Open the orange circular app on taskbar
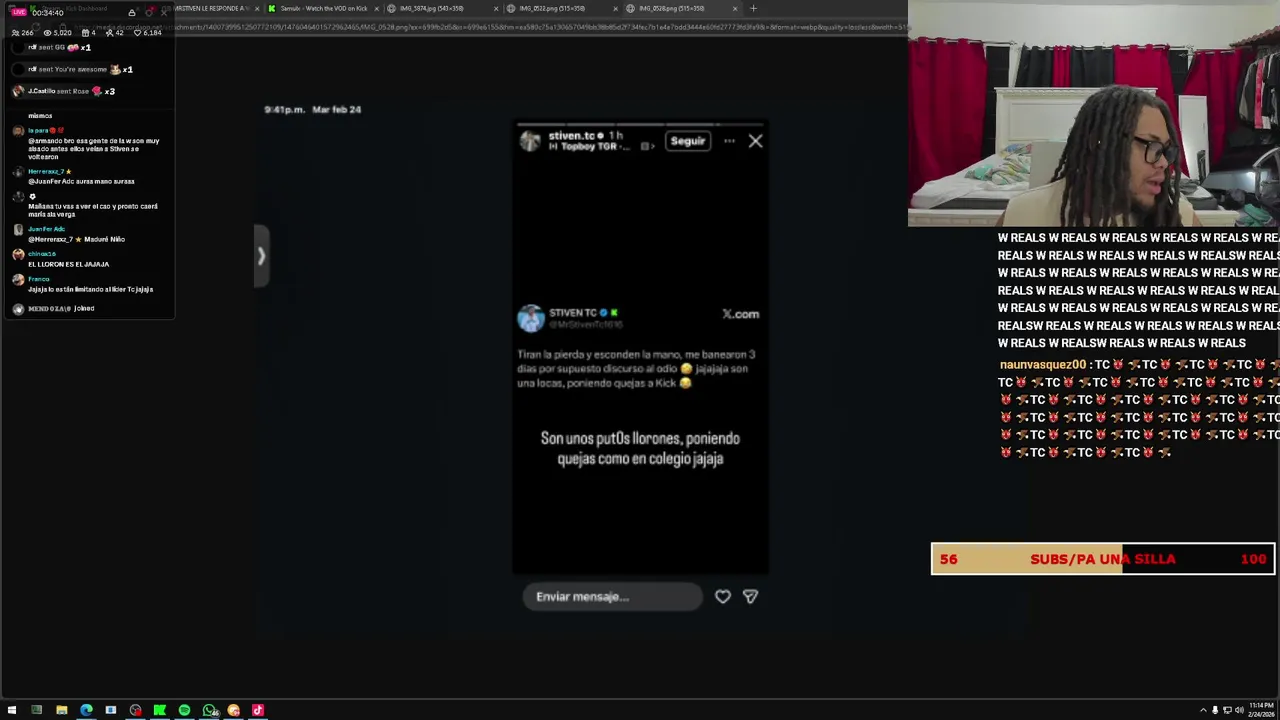 (x=234, y=710)
